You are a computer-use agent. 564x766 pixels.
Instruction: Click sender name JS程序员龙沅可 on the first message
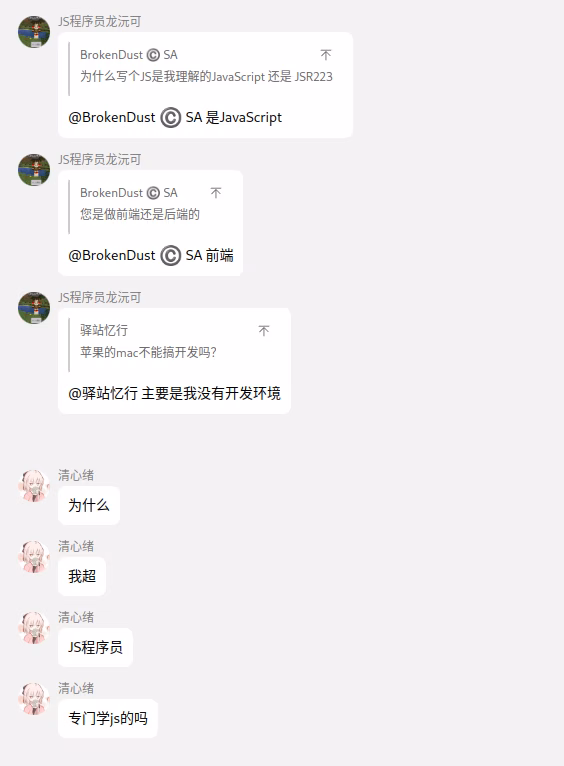(100, 21)
